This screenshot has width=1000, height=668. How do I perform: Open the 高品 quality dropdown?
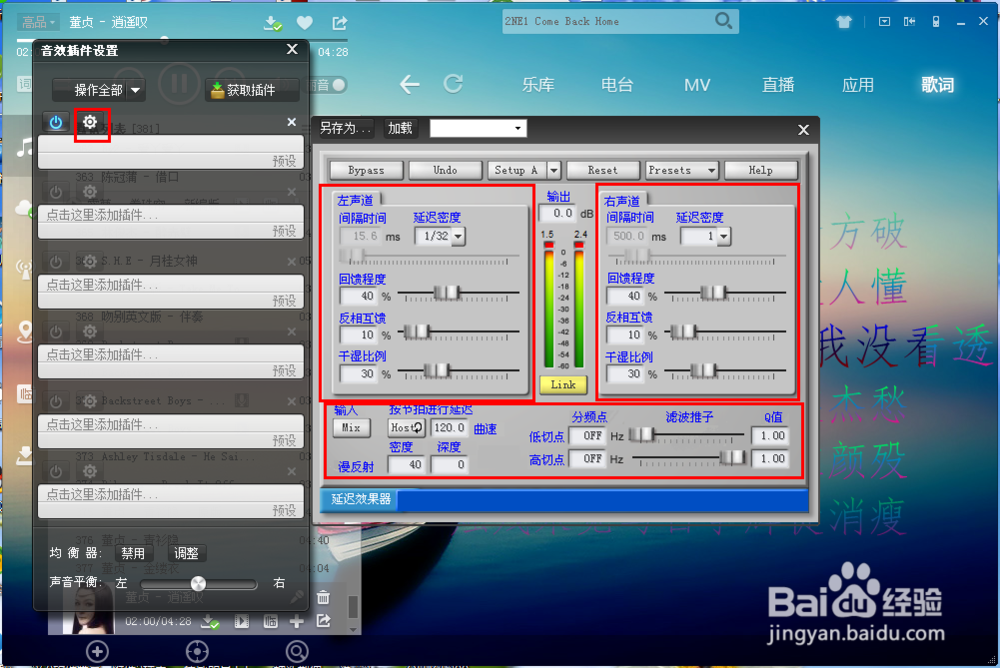point(38,23)
